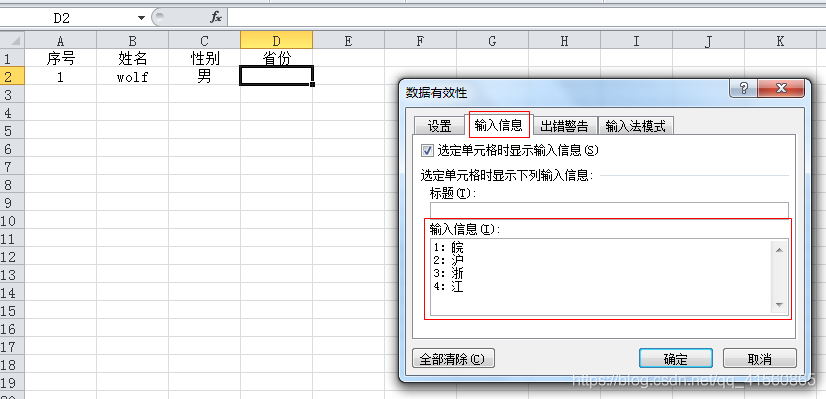Viewport: 826px width, 399px height.
Task: Click inside the 输入信息 text area
Action: click(601, 277)
